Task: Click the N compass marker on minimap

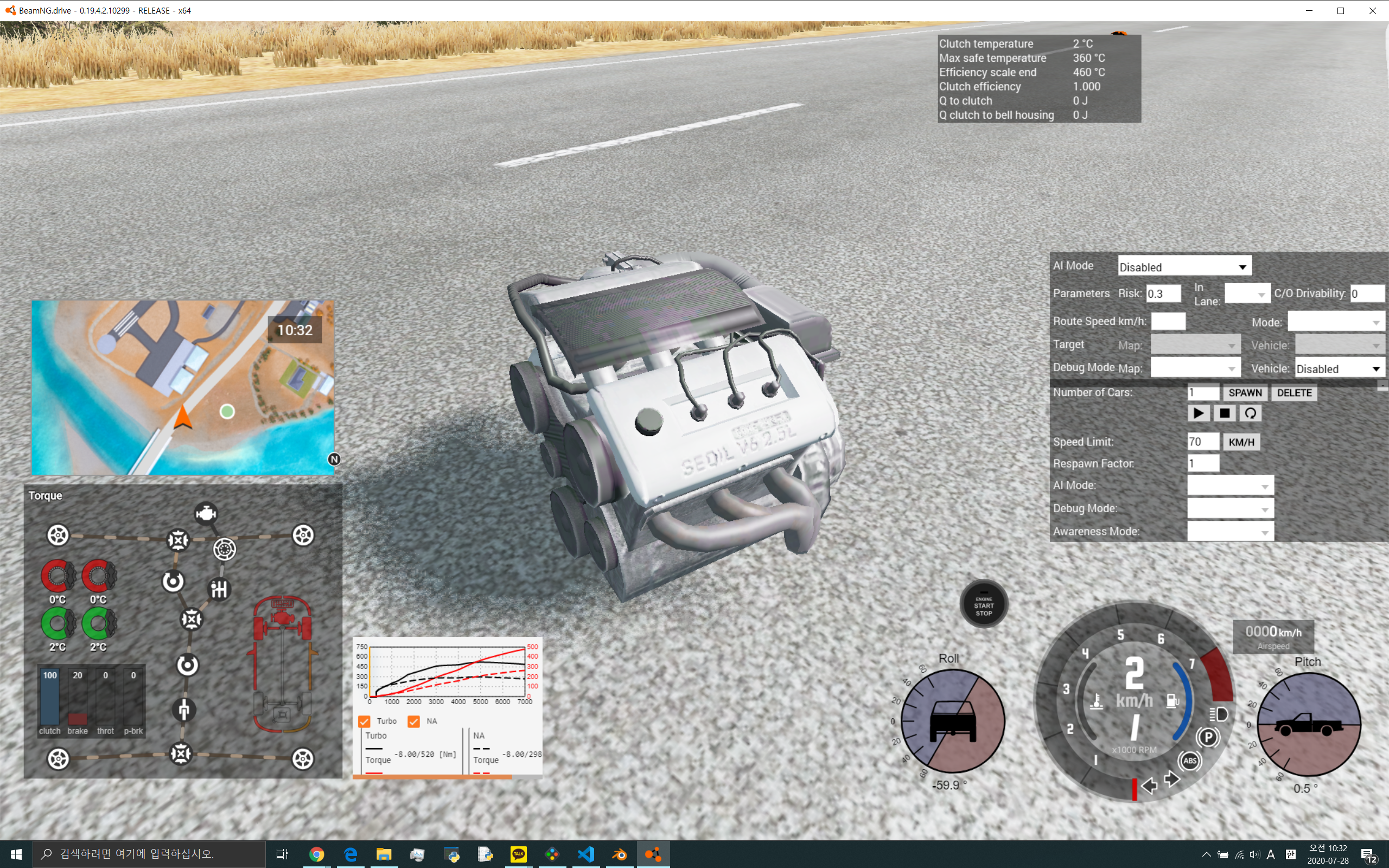Action: (x=334, y=459)
